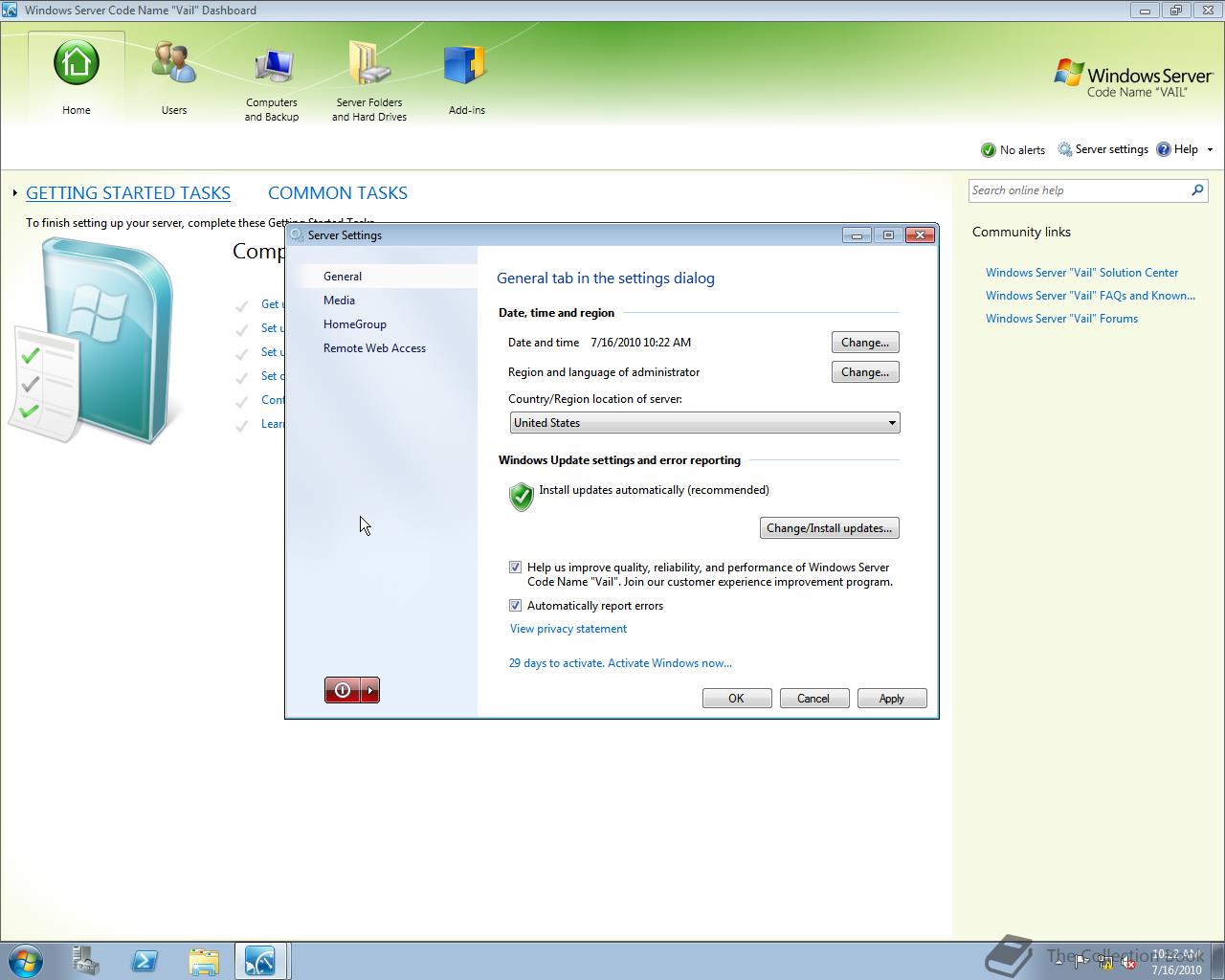Open the Home tab of the dashboard

[77, 78]
